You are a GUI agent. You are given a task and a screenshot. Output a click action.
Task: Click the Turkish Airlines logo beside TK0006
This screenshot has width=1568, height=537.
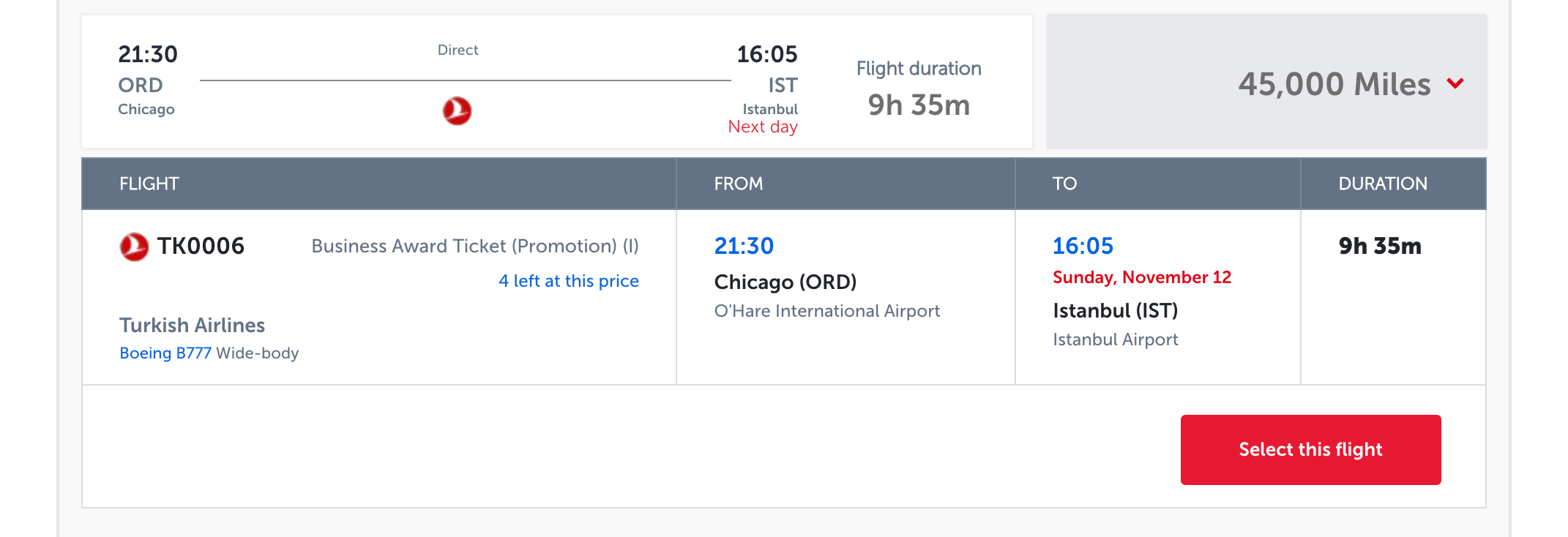134,247
